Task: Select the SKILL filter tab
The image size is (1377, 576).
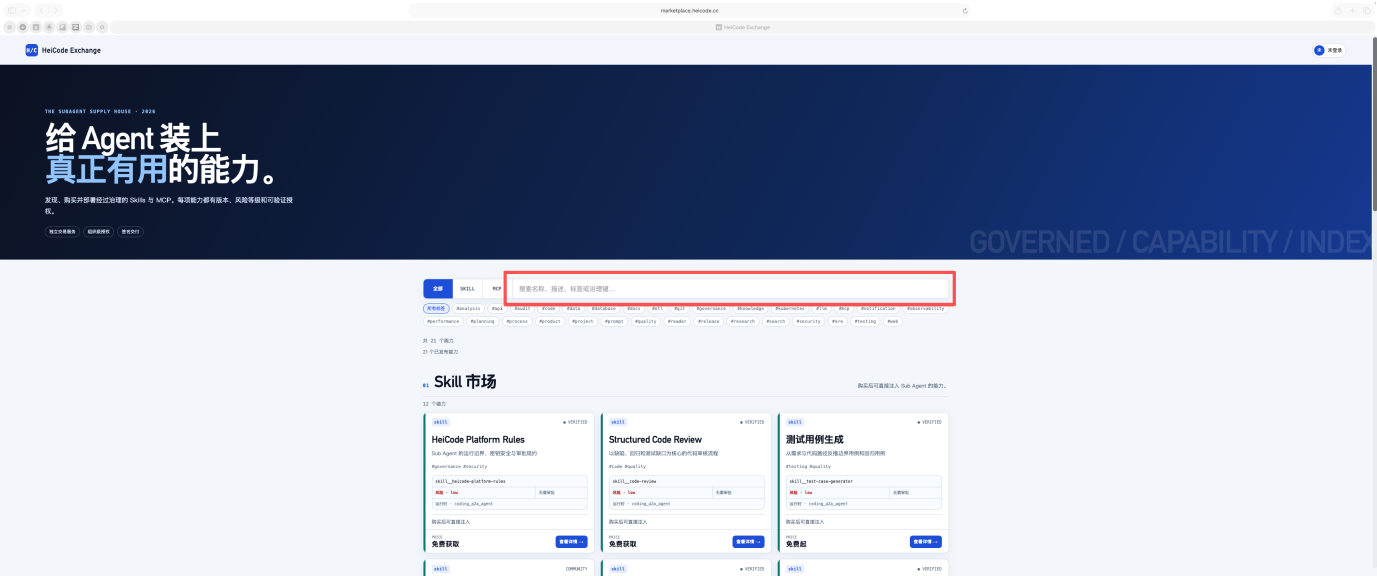Action: click(x=467, y=288)
